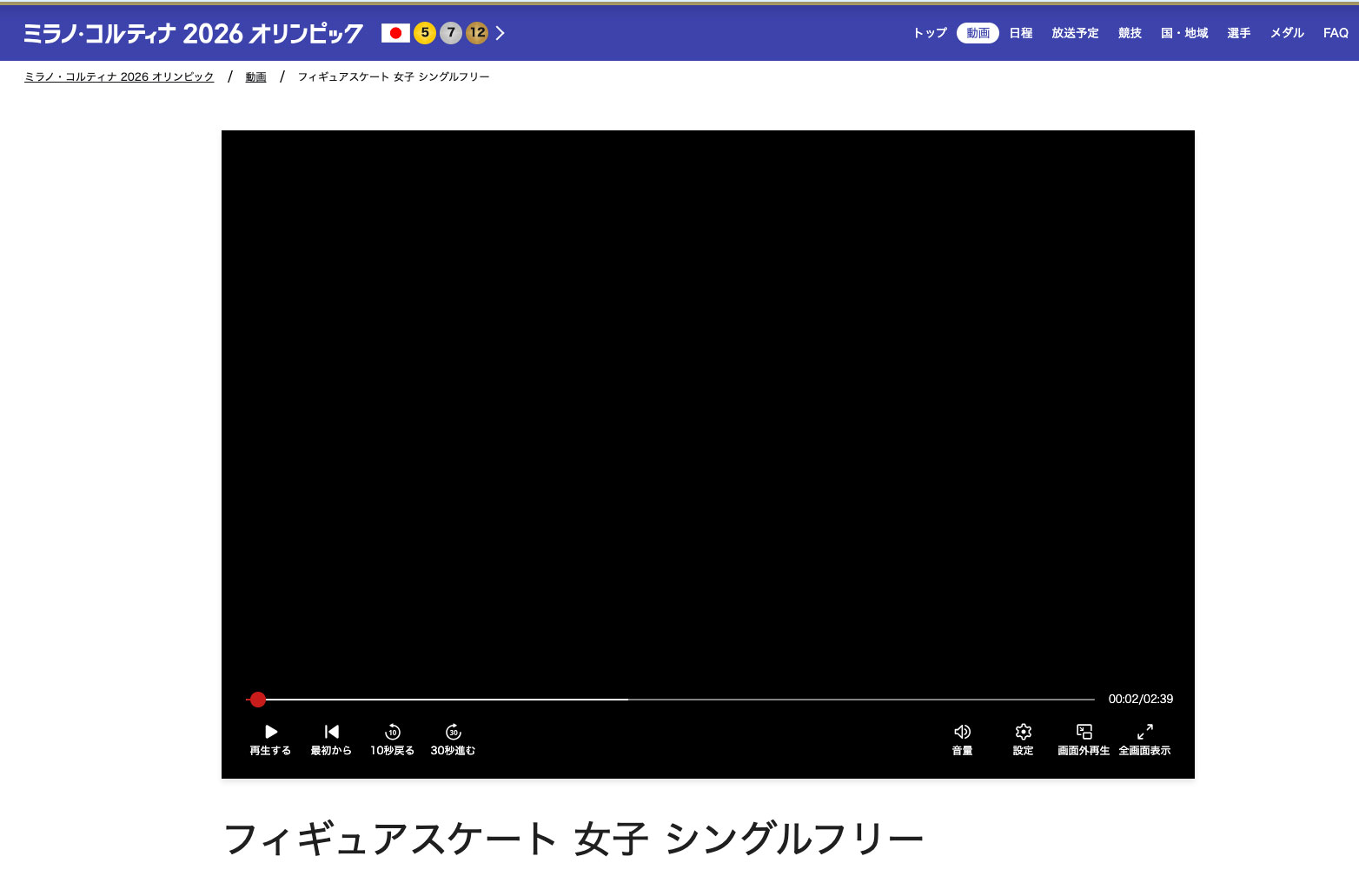The image size is (1359, 896).
Task: Click the gold medal count badge
Action: (x=425, y=33)
